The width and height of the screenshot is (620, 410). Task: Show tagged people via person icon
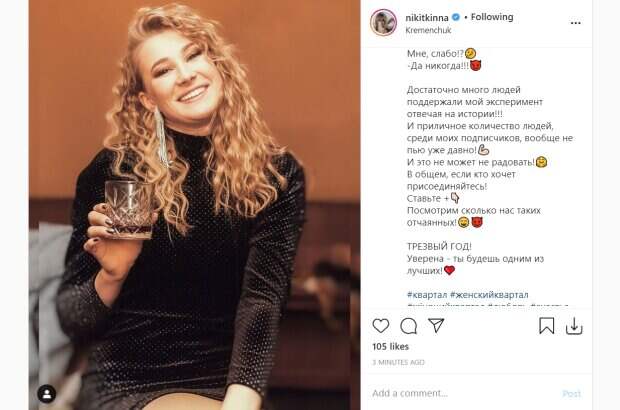pyautogui.click(x=47, y=394)
